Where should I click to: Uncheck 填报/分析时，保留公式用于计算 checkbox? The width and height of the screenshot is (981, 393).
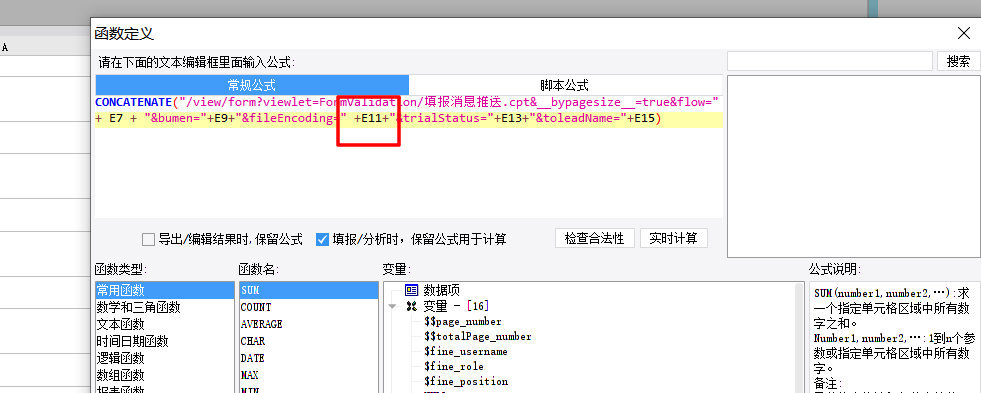click(322, 239)
